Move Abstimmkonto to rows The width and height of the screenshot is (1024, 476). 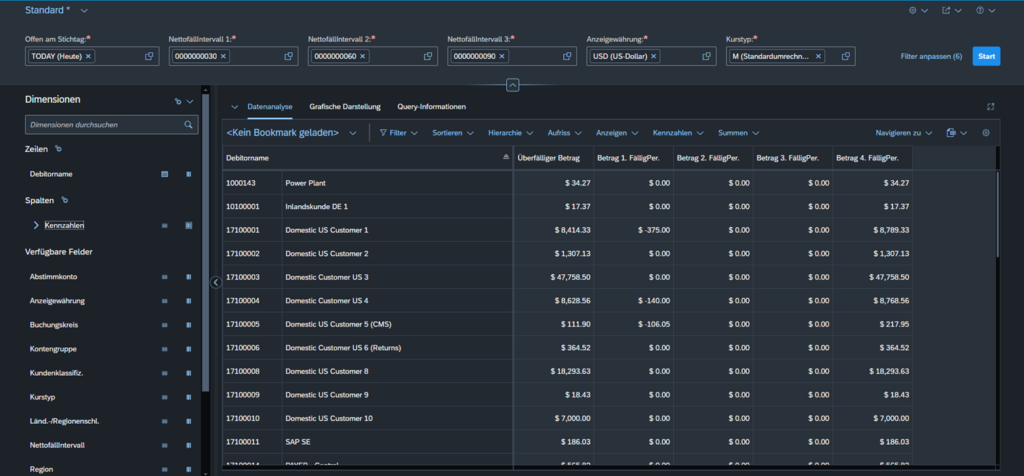(165, 277)
